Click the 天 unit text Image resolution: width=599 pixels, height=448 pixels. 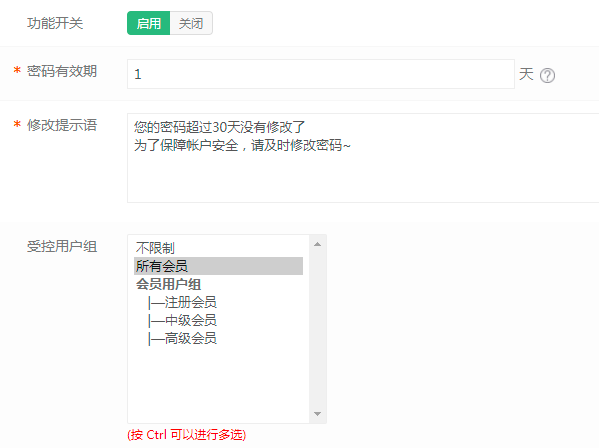pos(526,74)
